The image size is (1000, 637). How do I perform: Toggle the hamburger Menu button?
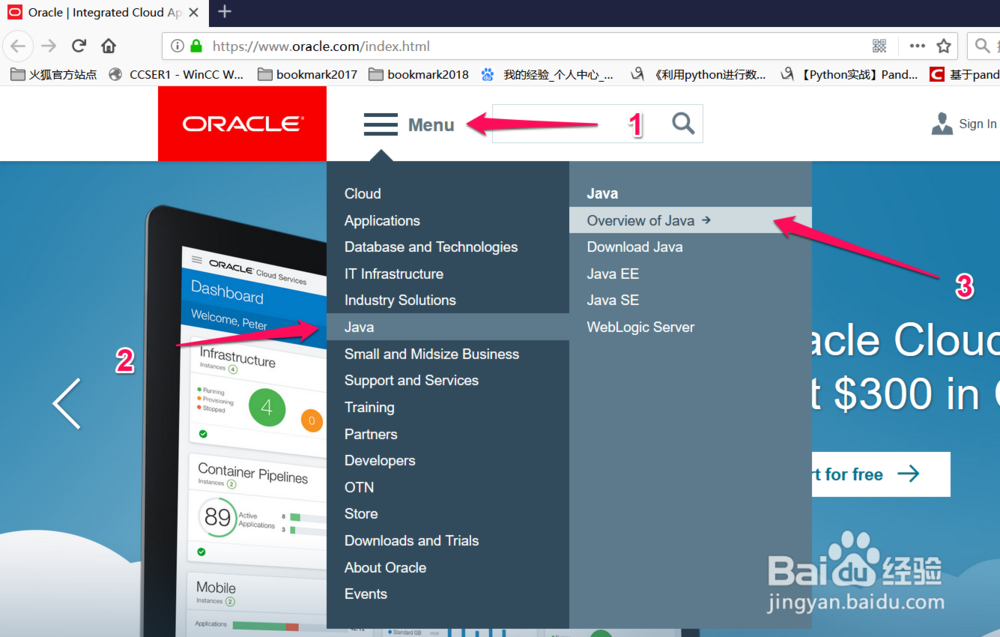[x=409, y=124]
